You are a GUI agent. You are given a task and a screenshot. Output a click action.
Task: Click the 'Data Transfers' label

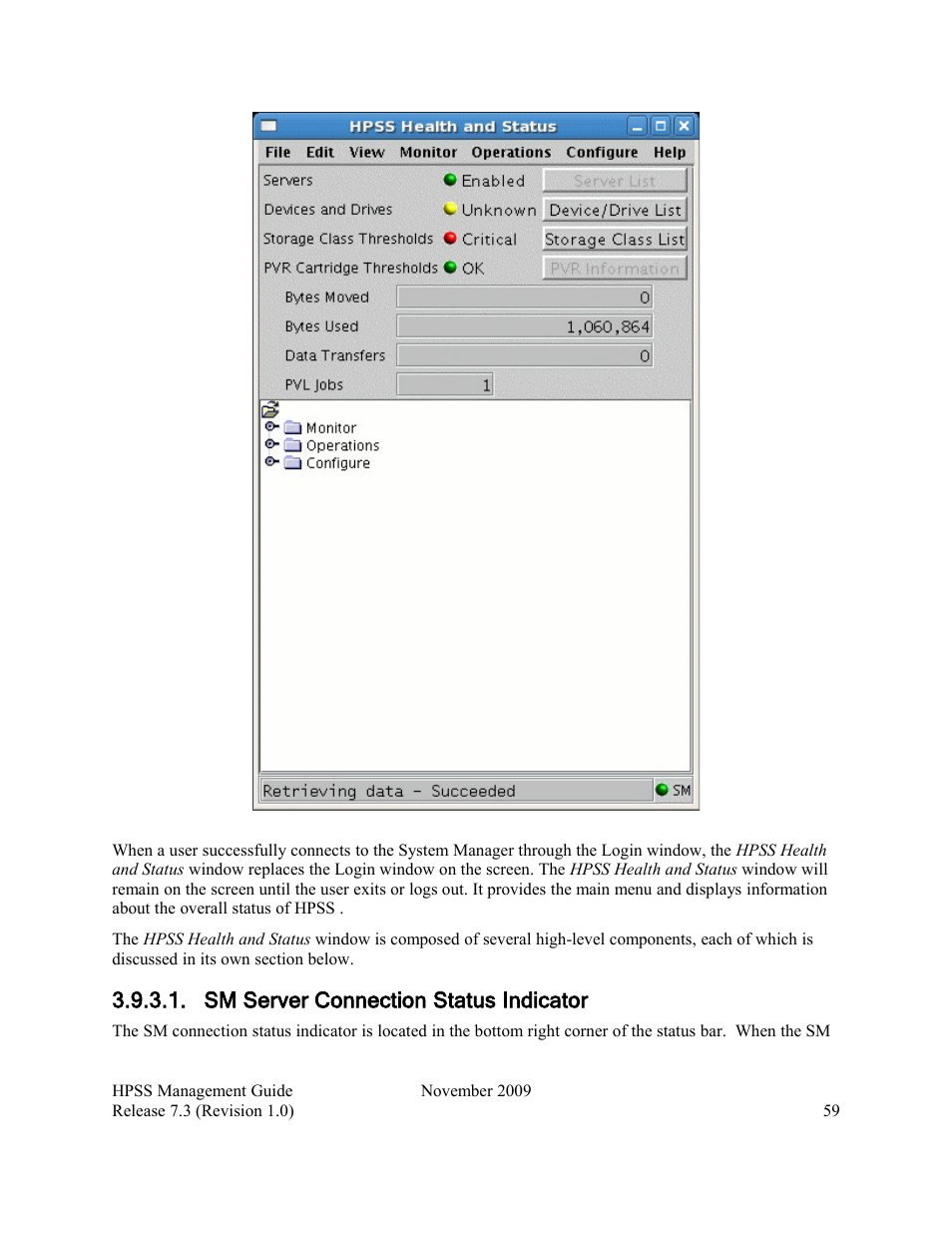click(334, 355)
